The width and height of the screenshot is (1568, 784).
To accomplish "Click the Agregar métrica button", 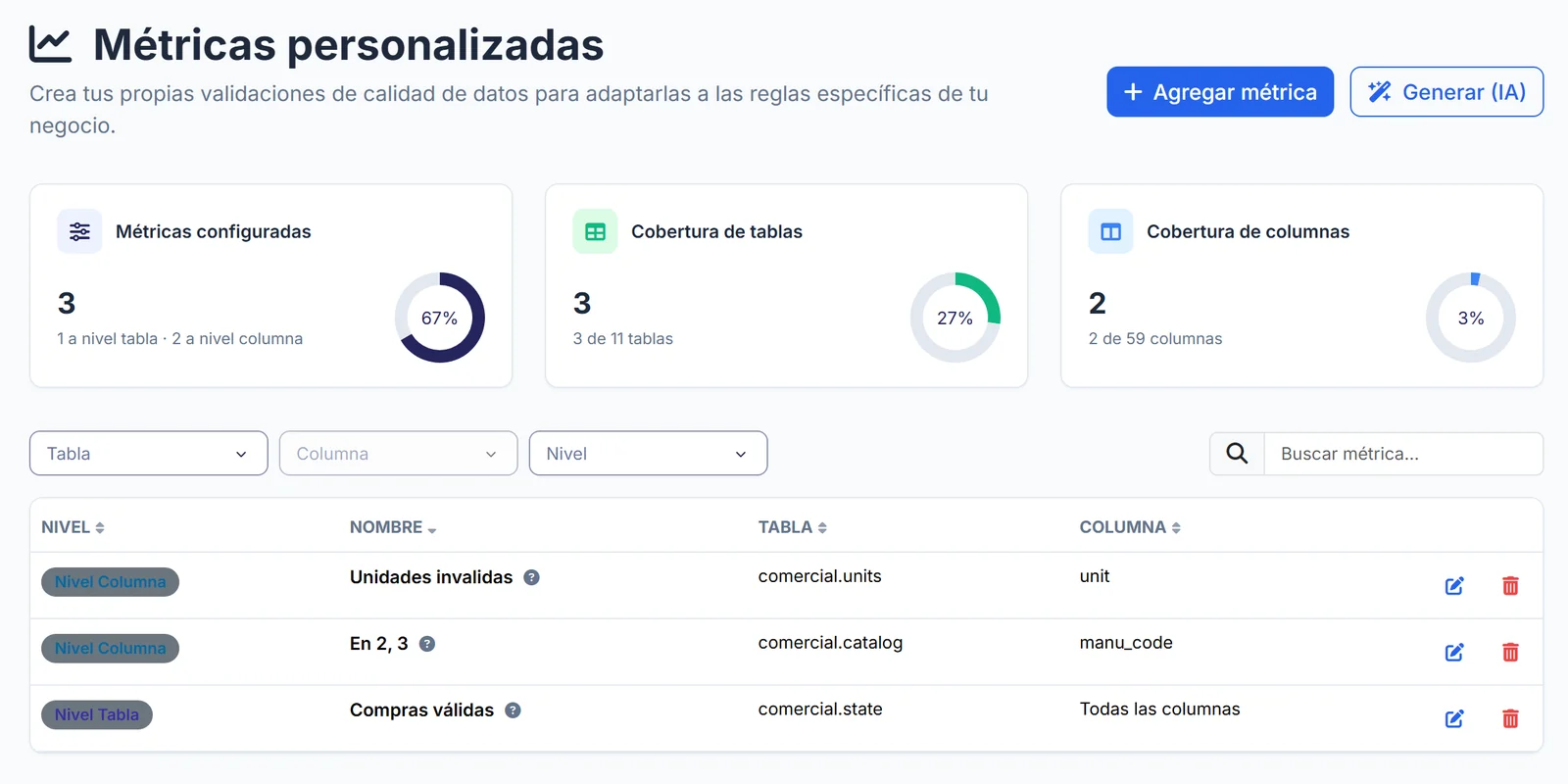I will point(1220,92).
